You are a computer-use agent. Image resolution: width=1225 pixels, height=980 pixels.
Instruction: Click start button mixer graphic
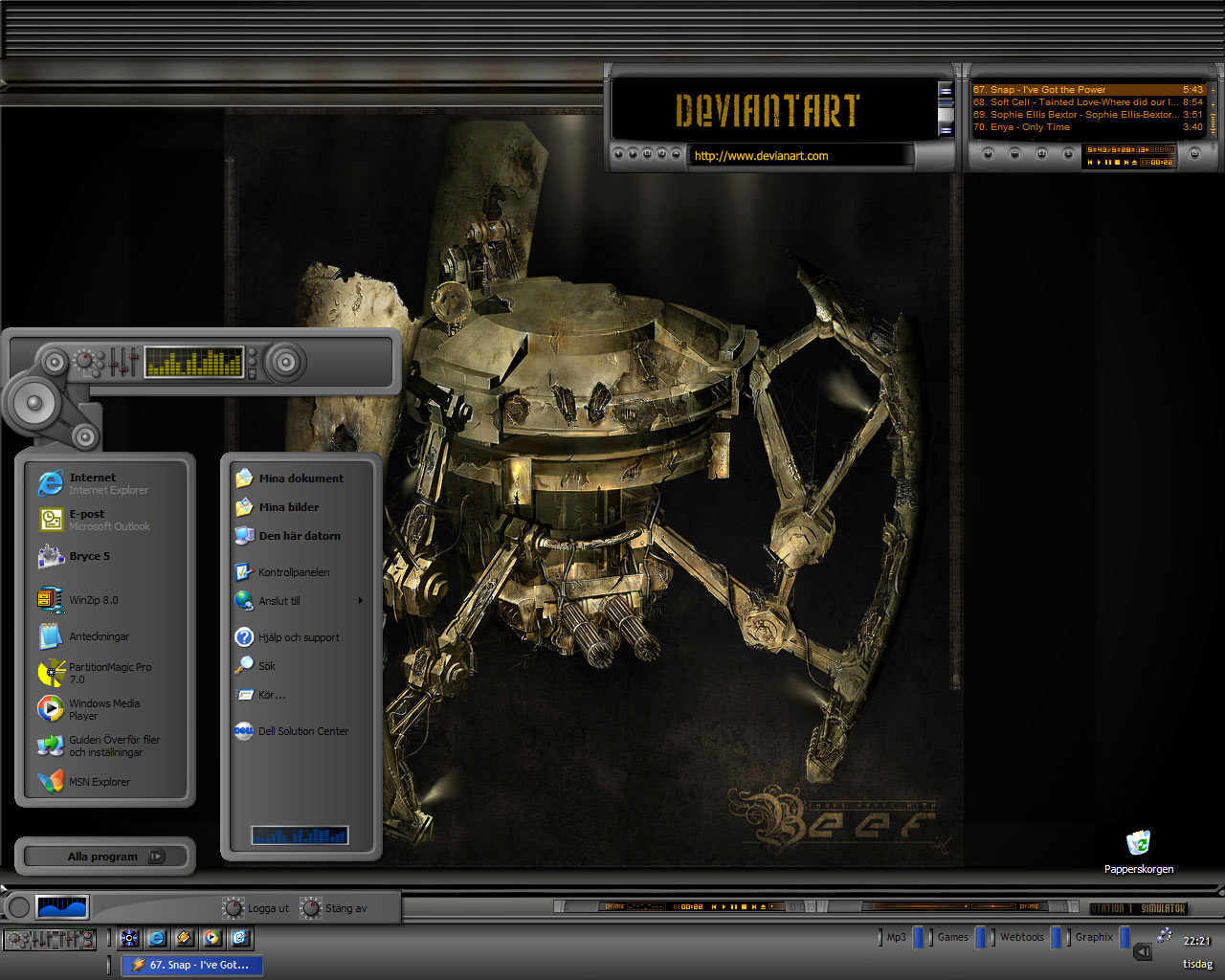click(50, 940)
